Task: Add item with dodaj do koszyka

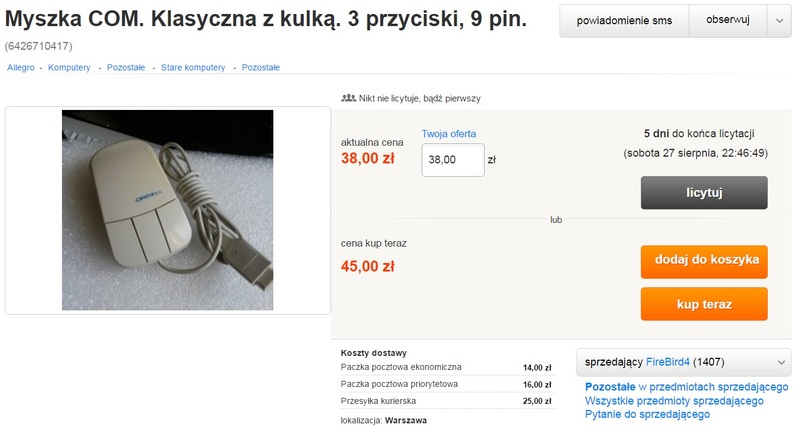Action: [x=704, y=260]
